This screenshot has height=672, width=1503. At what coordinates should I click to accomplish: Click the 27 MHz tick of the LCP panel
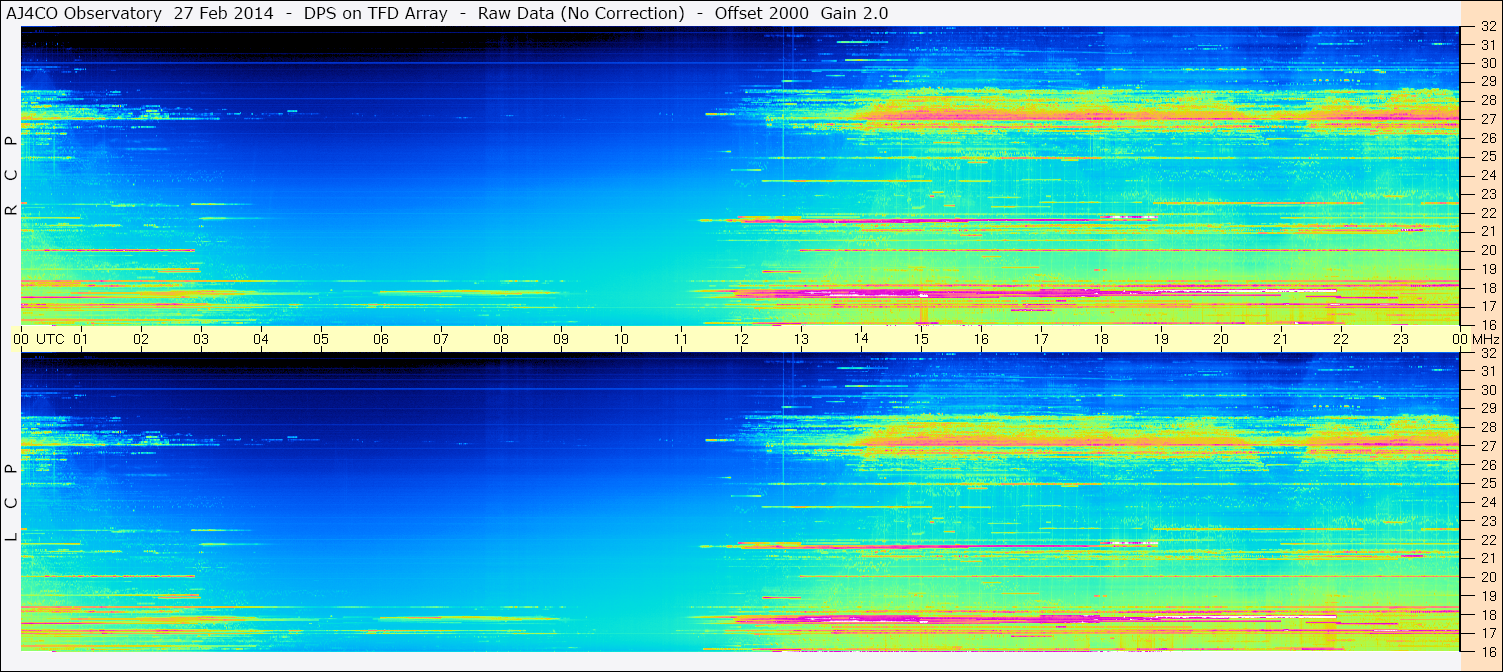1488,446
